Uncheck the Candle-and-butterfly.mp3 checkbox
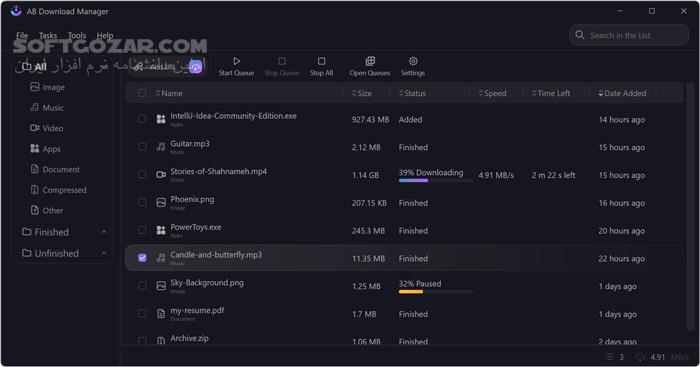Screen dimensions: 700x367 (142, 258)
